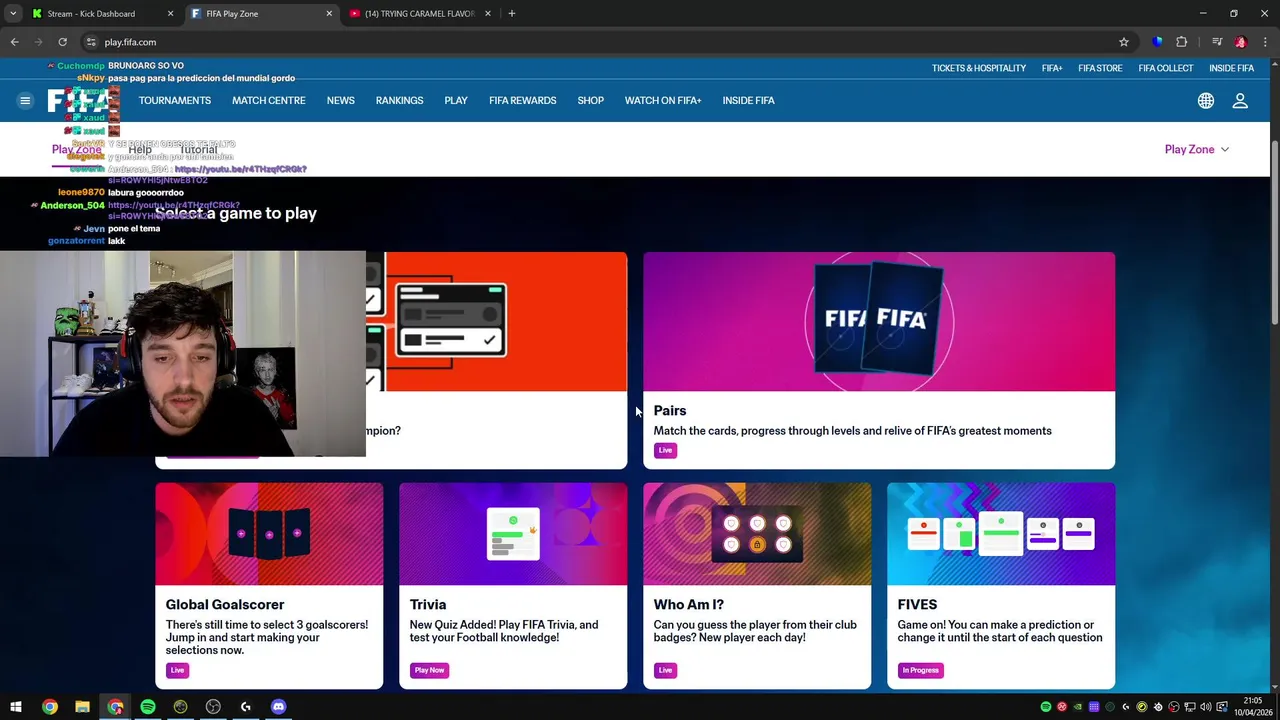Expand the Play Zone dropdown on the right
The height and width of the screenshot is (720, 1280).
(x=1197, y=149)
